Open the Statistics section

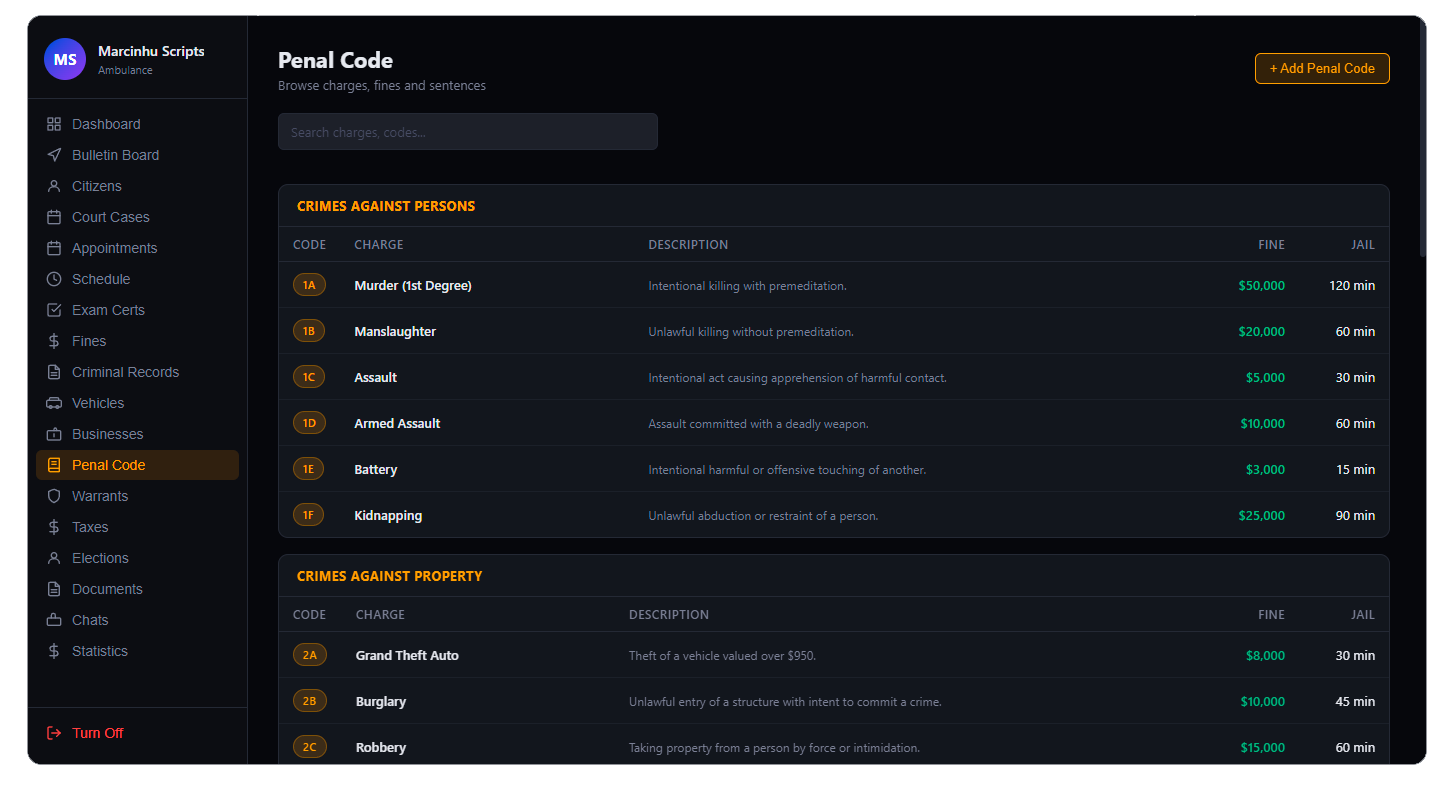pos(100,651)
